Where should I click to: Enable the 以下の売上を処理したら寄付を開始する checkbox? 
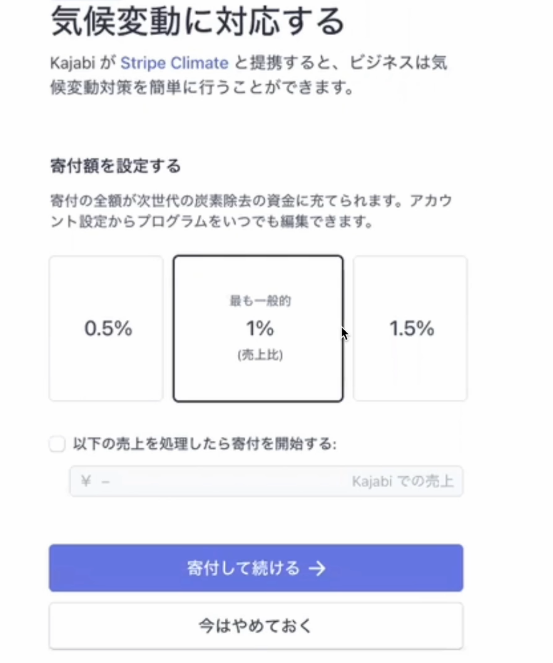[57, 444]
